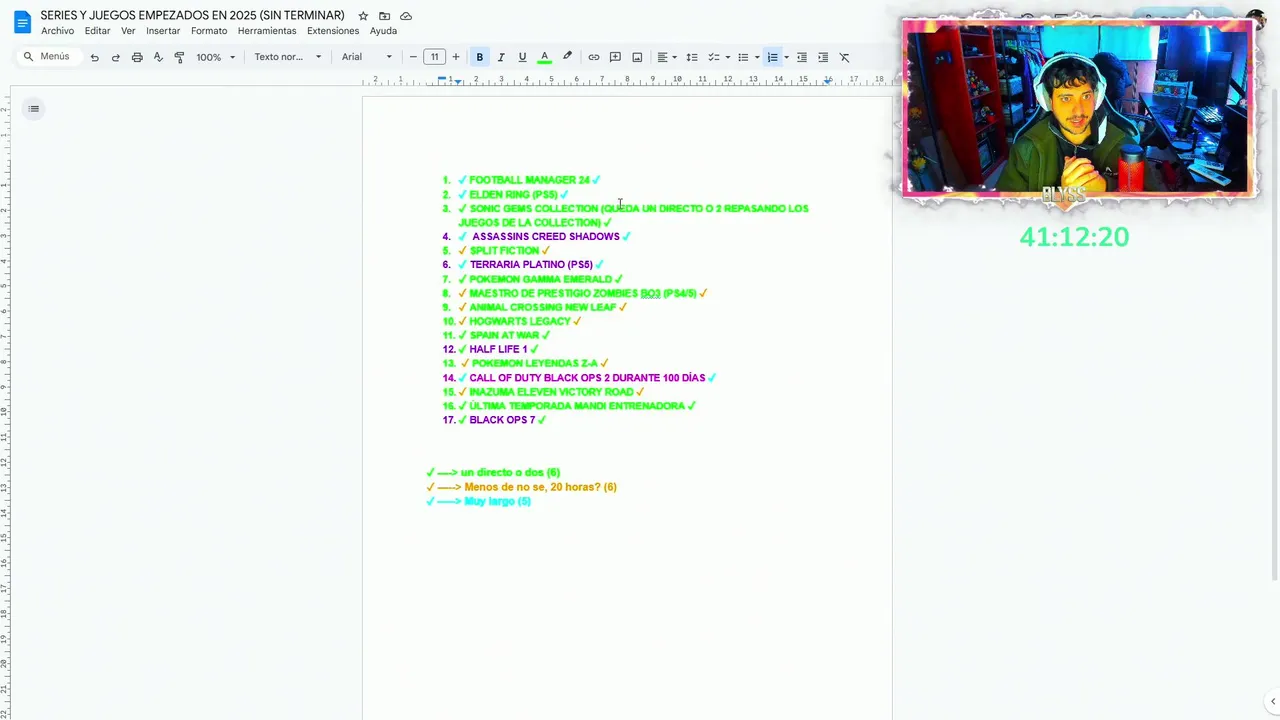Star the document
The height and width of the screenshot is (720, 1280).
click(x=363, y=16)
